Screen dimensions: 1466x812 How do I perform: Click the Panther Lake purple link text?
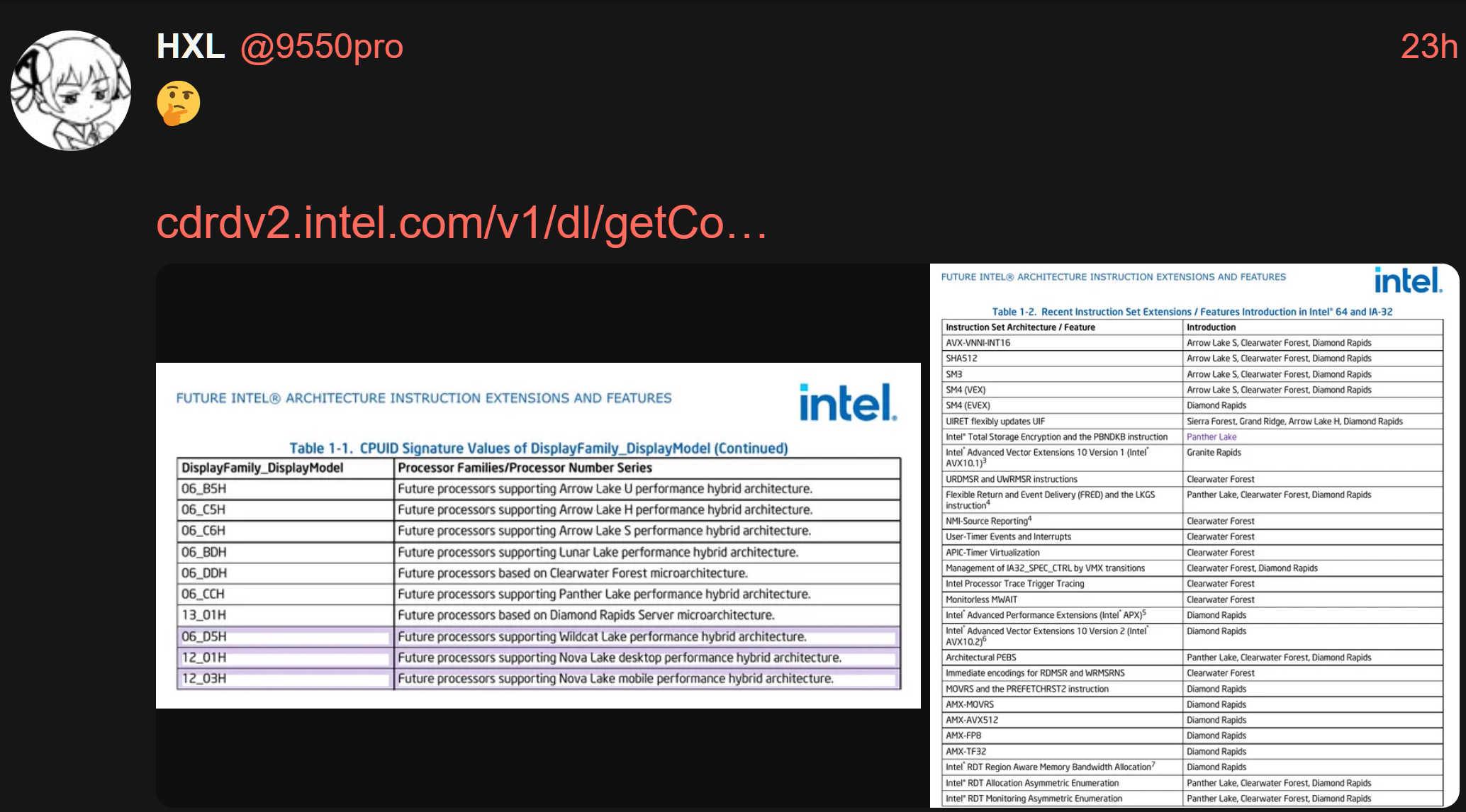1211,437
